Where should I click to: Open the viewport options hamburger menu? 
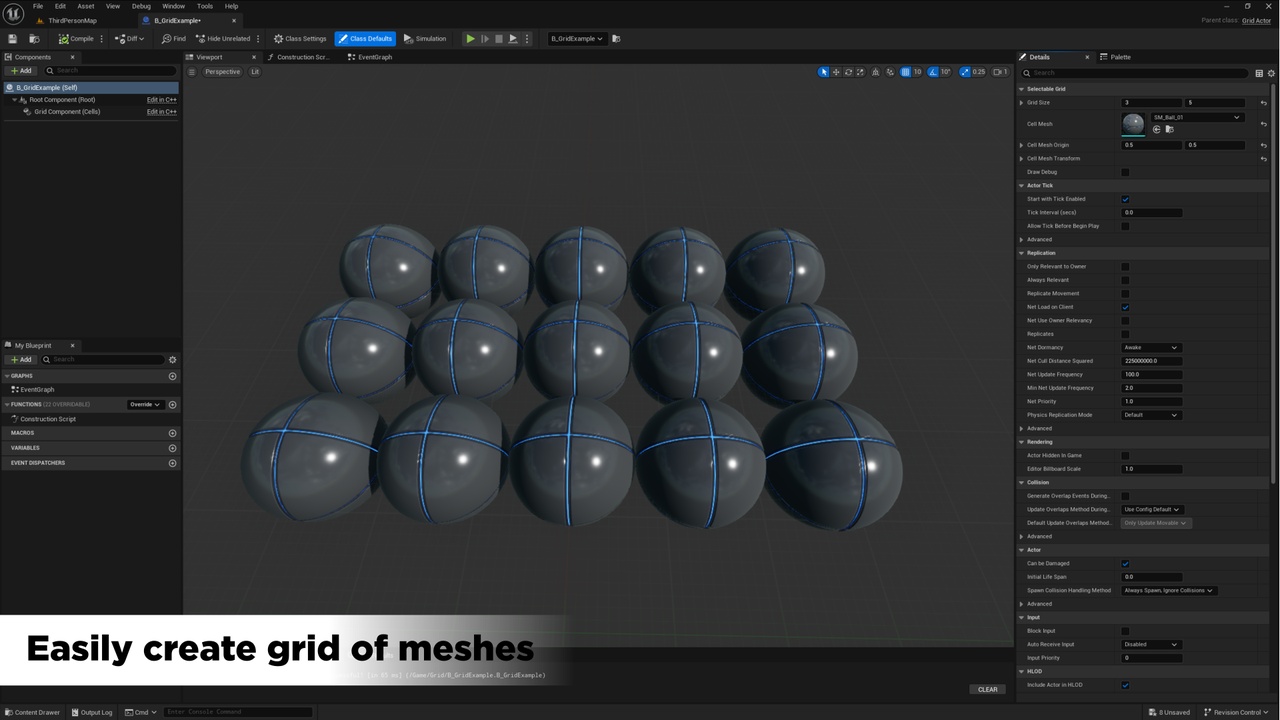[192, 72]
